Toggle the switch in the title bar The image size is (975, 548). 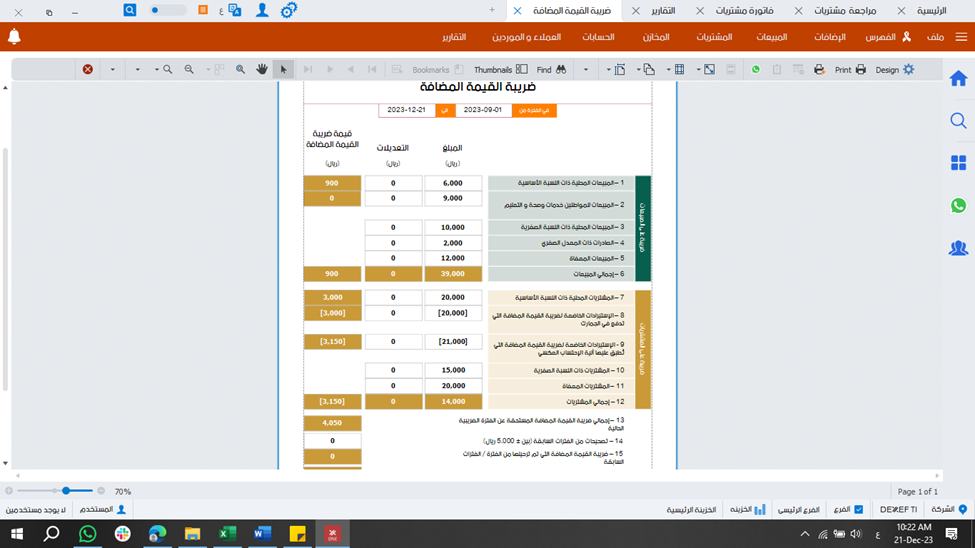tap(167, 10)
